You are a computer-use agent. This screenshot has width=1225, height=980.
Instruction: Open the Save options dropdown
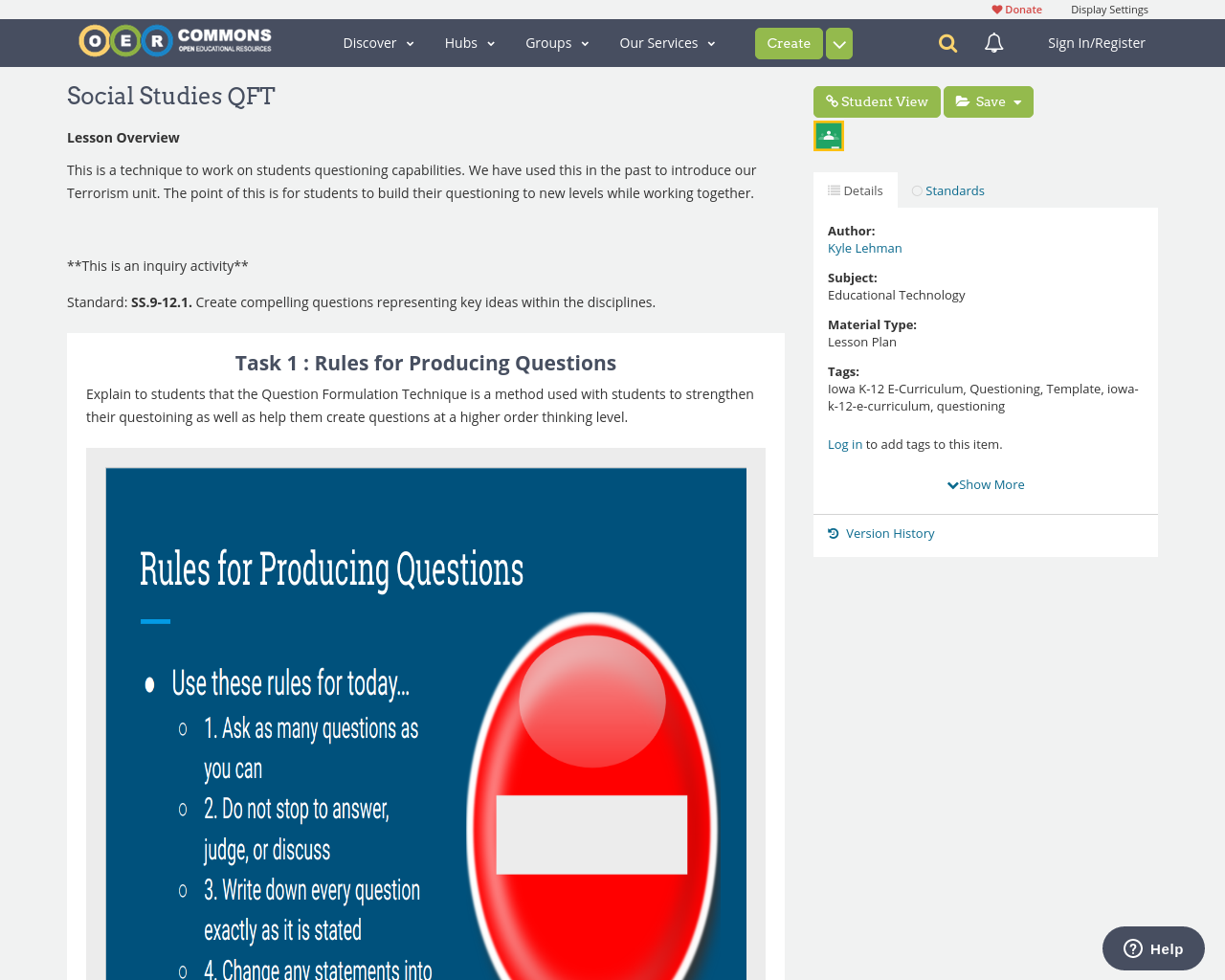(1017, 100)
